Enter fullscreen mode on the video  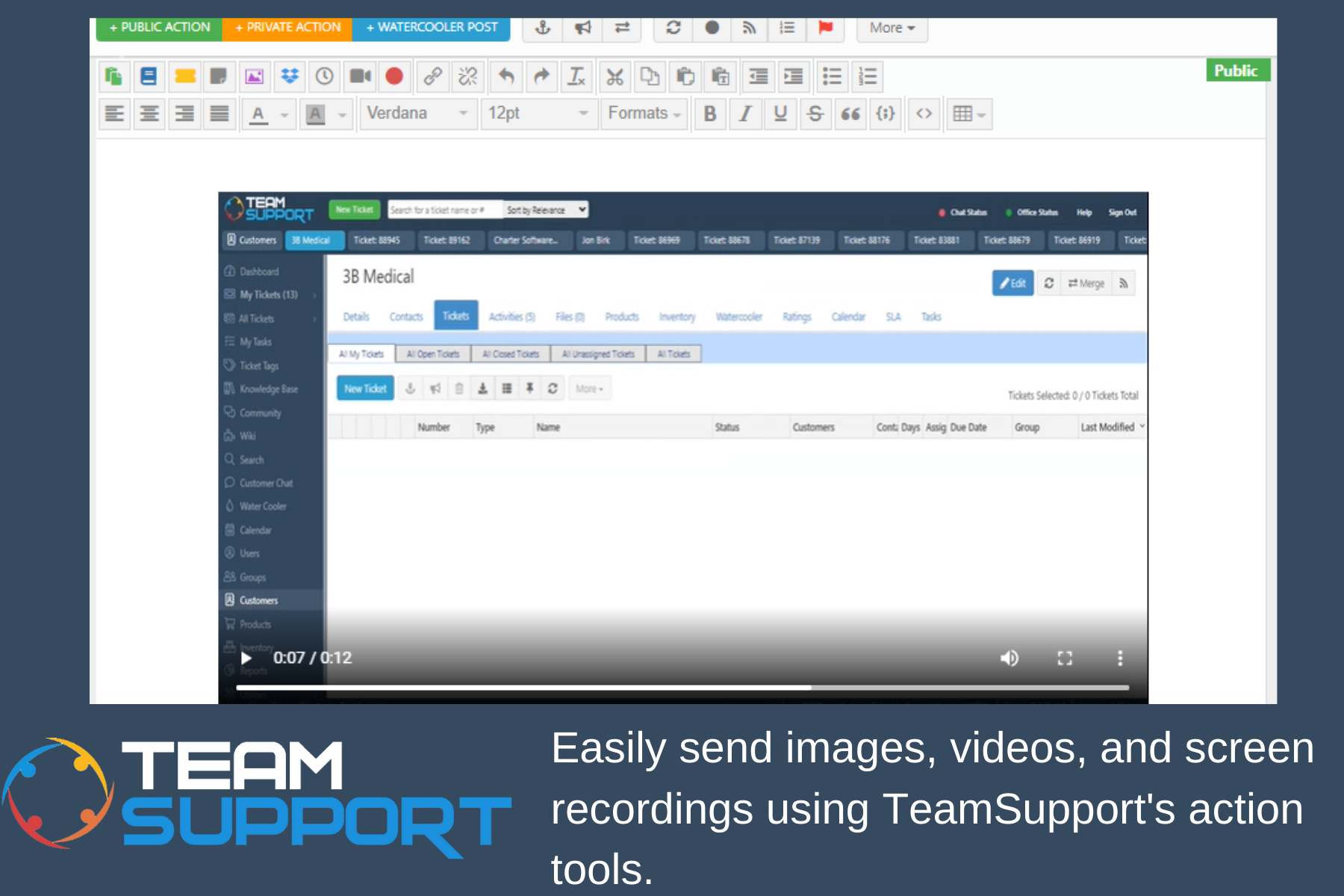[1065, 658]
